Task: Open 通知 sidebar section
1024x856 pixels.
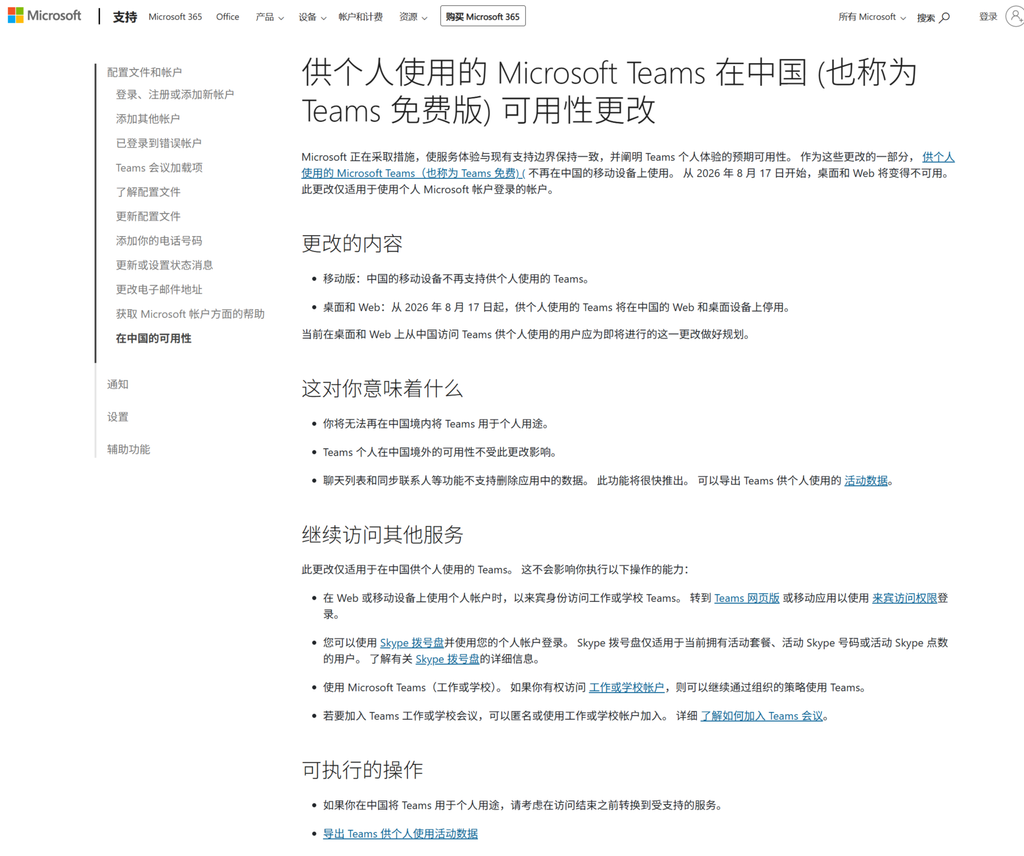Action: click(118, 385)
